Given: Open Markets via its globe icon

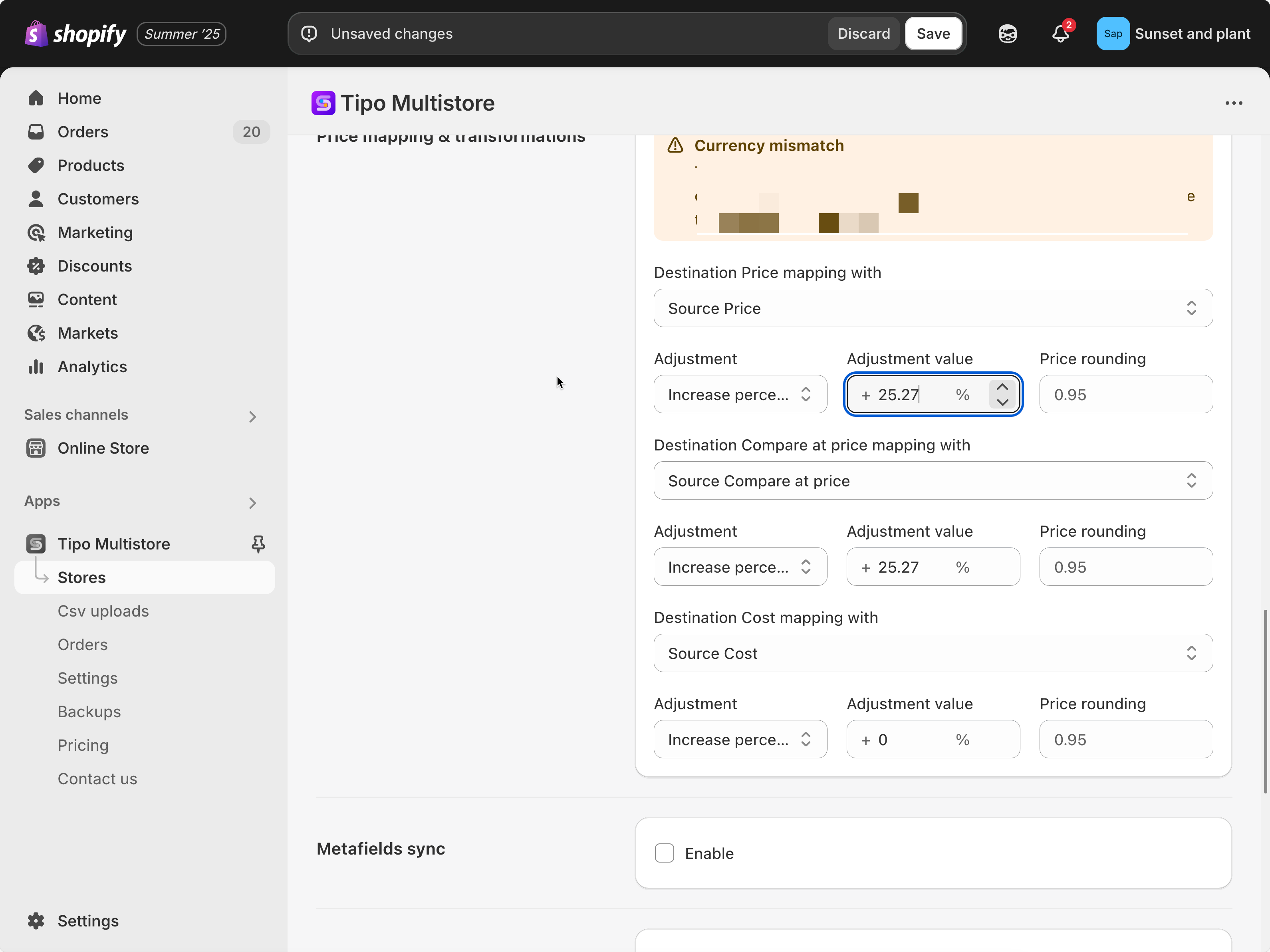Looking at the screenshot, I should pos(36,333).
